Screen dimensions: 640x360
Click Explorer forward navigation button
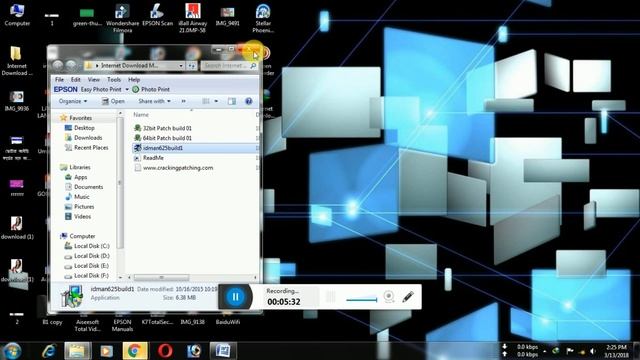(71, 65)
